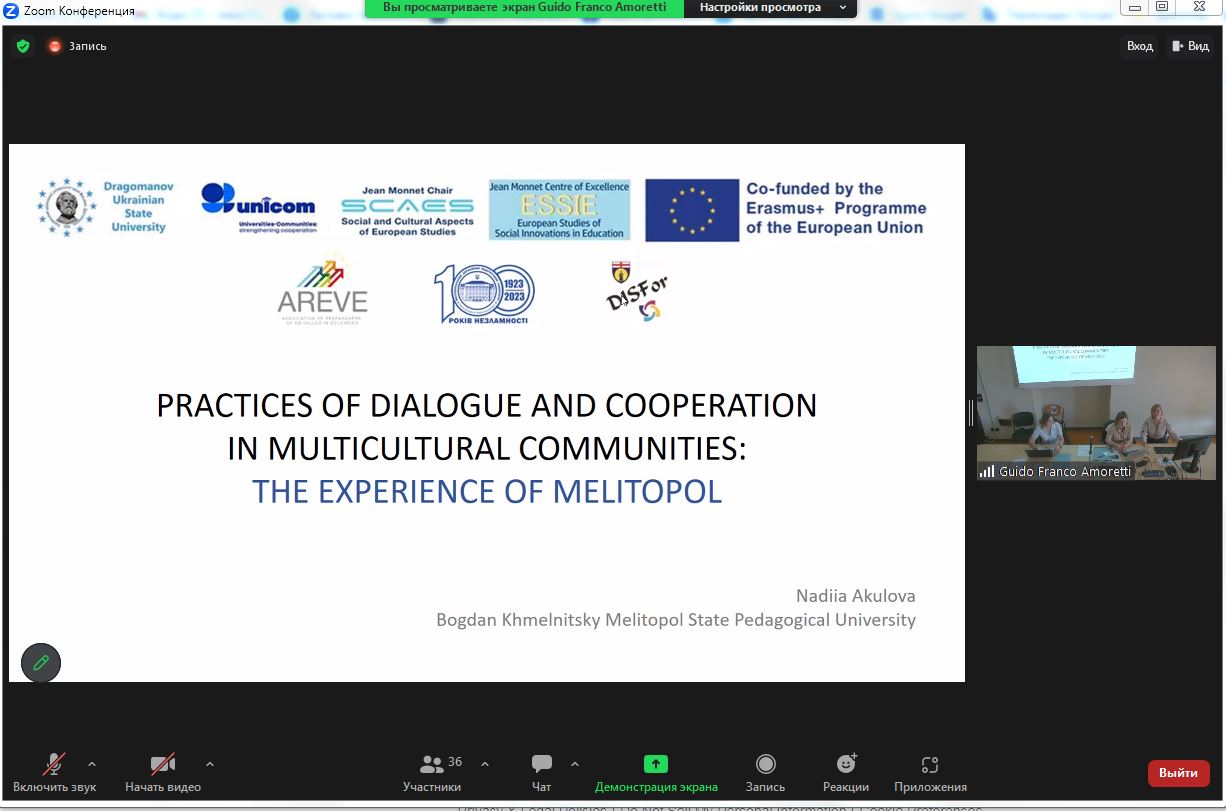Expand the arrow next to Participants
1226x811 pixels.
(485, 764)
